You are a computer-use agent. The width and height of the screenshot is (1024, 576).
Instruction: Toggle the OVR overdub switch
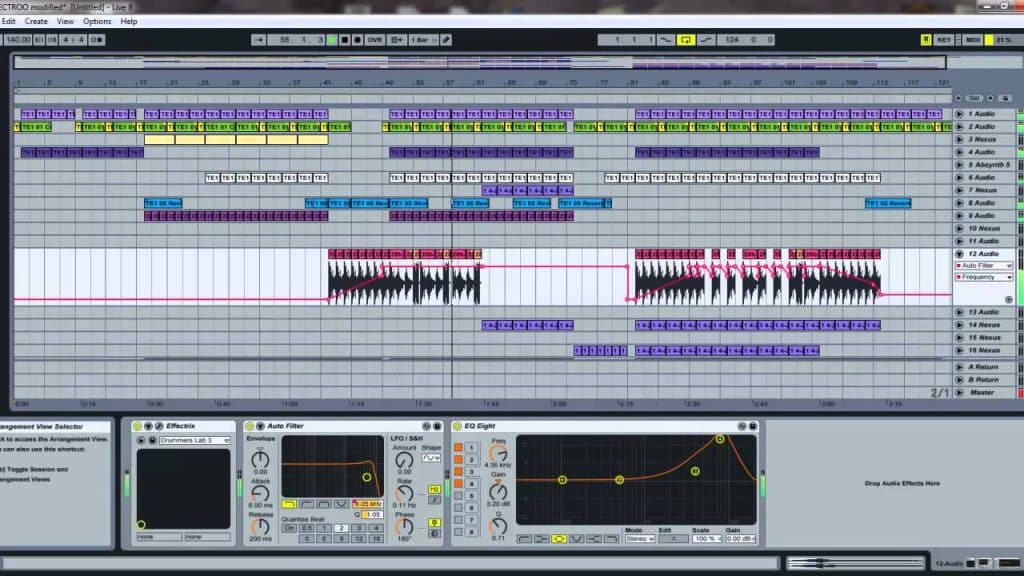click(374, 40)
